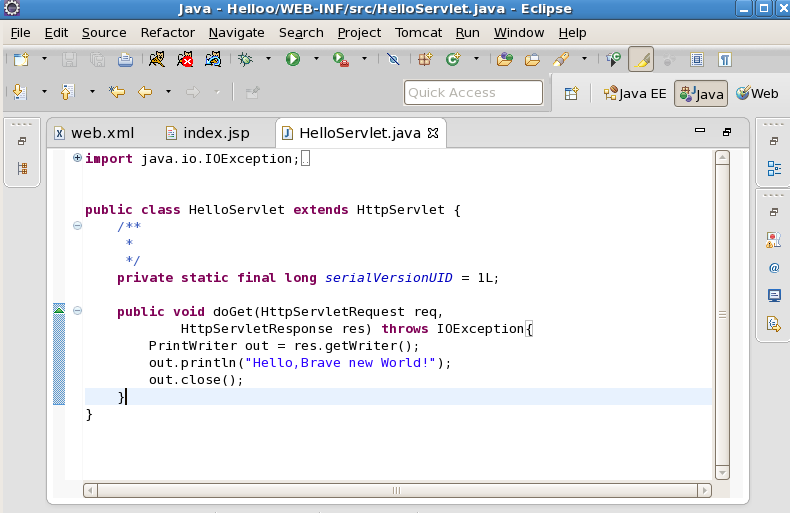
Task: Collapse the doGet method fold
Action: 77,310
